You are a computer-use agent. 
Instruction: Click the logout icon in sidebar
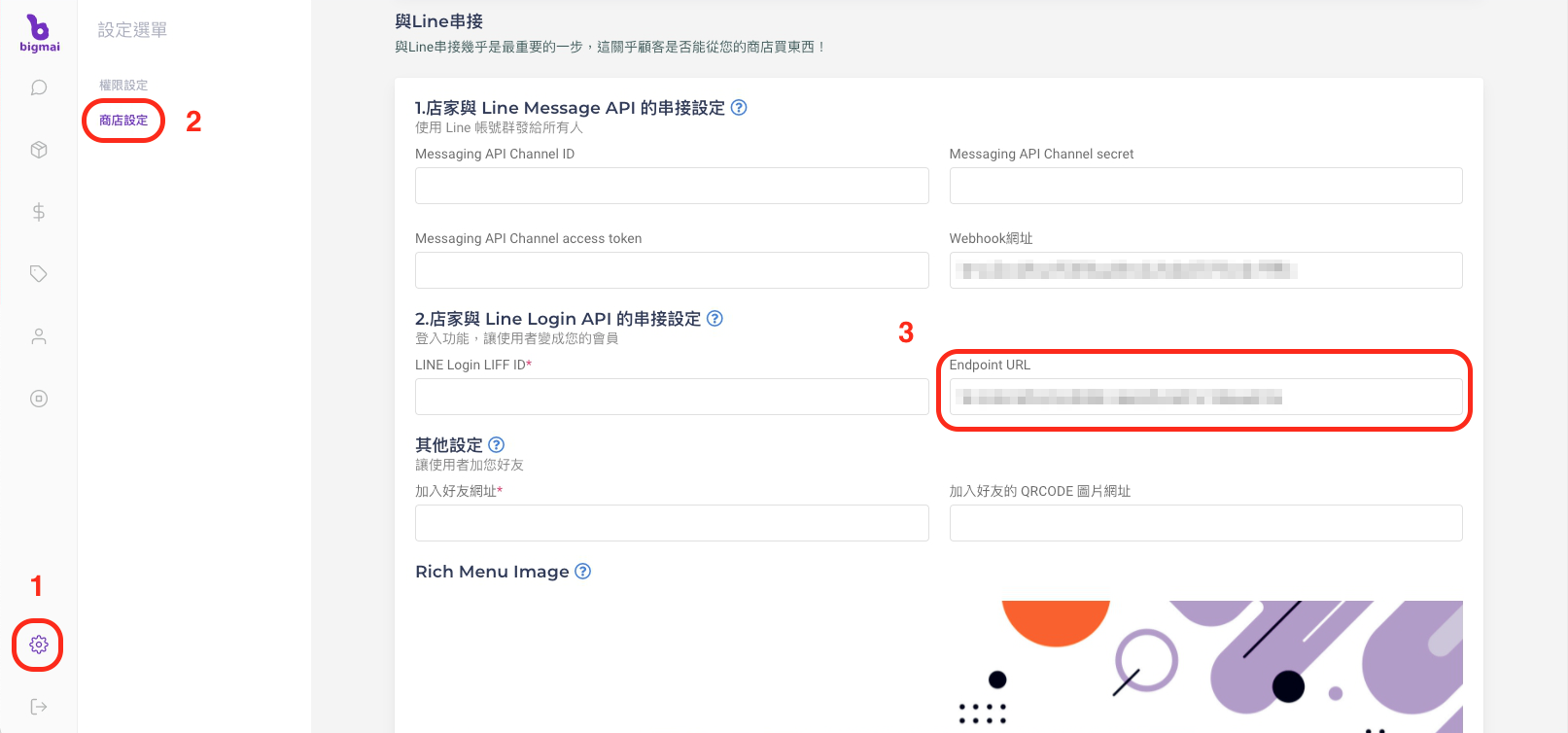pos(39,707)
